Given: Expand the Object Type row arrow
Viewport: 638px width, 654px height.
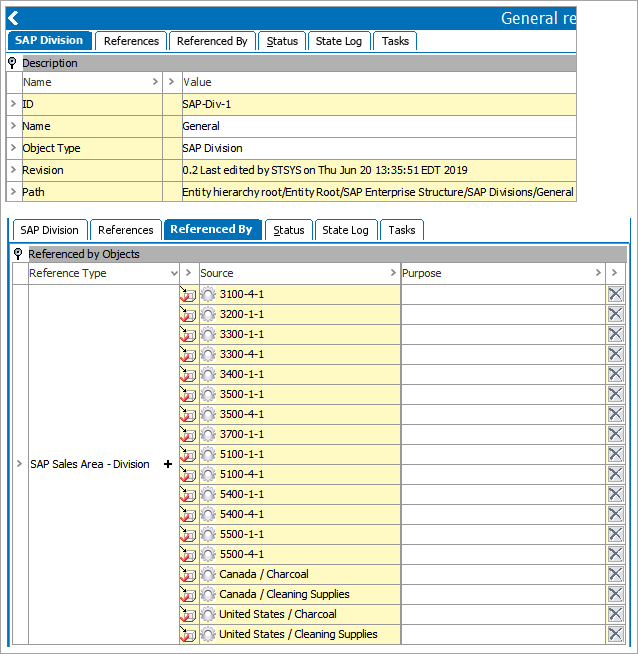Looking at the screenshot, I should pos(13,148).
